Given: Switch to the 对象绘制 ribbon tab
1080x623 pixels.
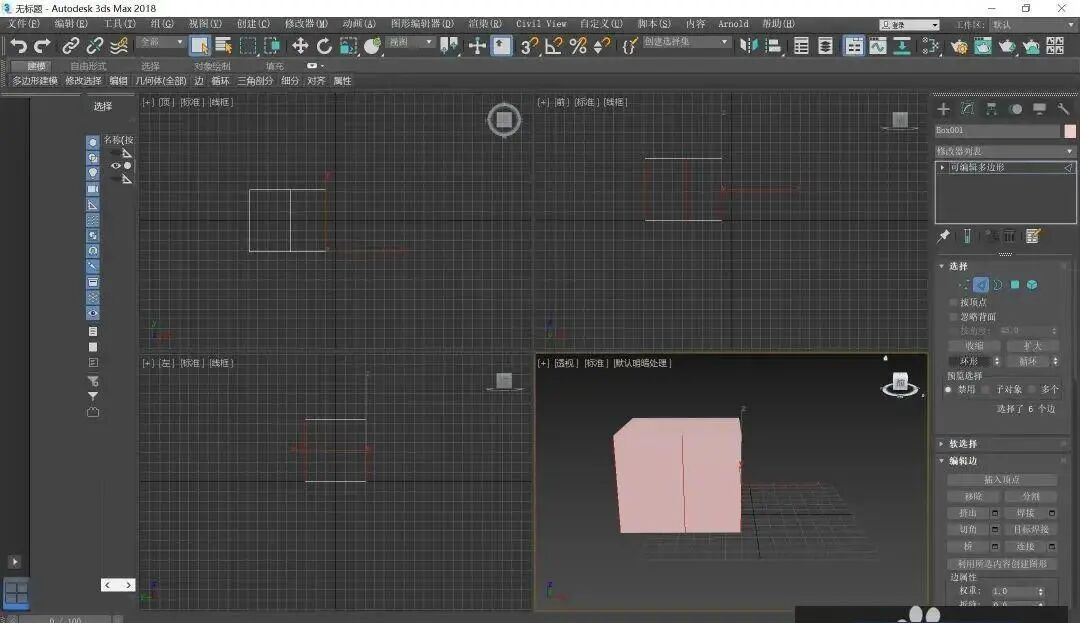Looking at the screenshot, I should 212,66.
